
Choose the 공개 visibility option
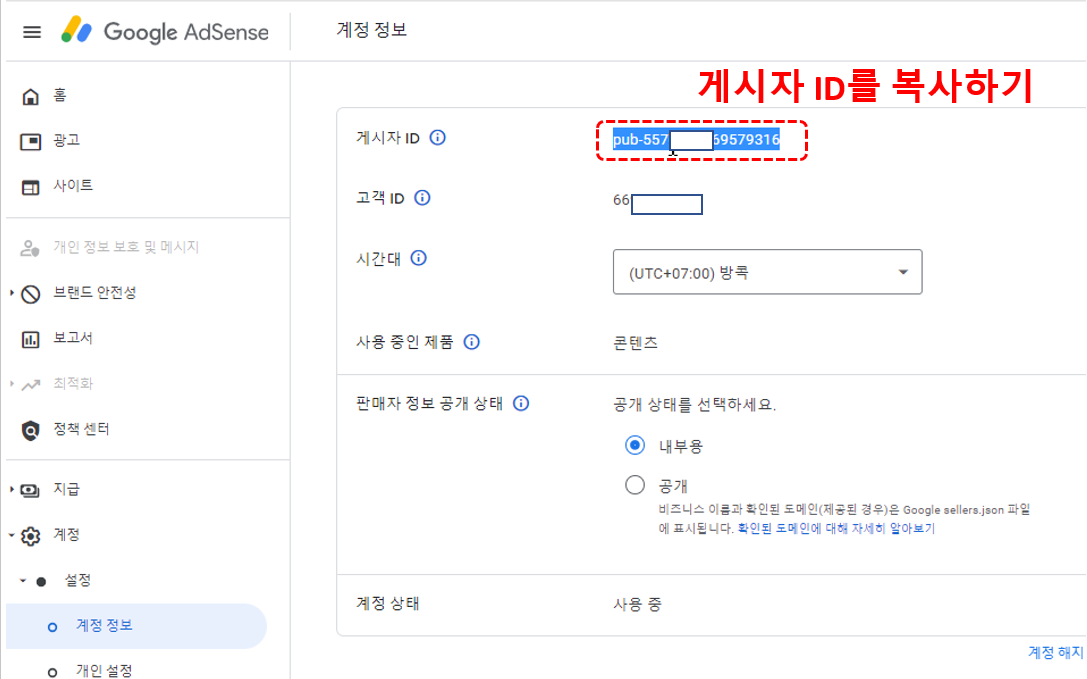[x=635, y=484]
